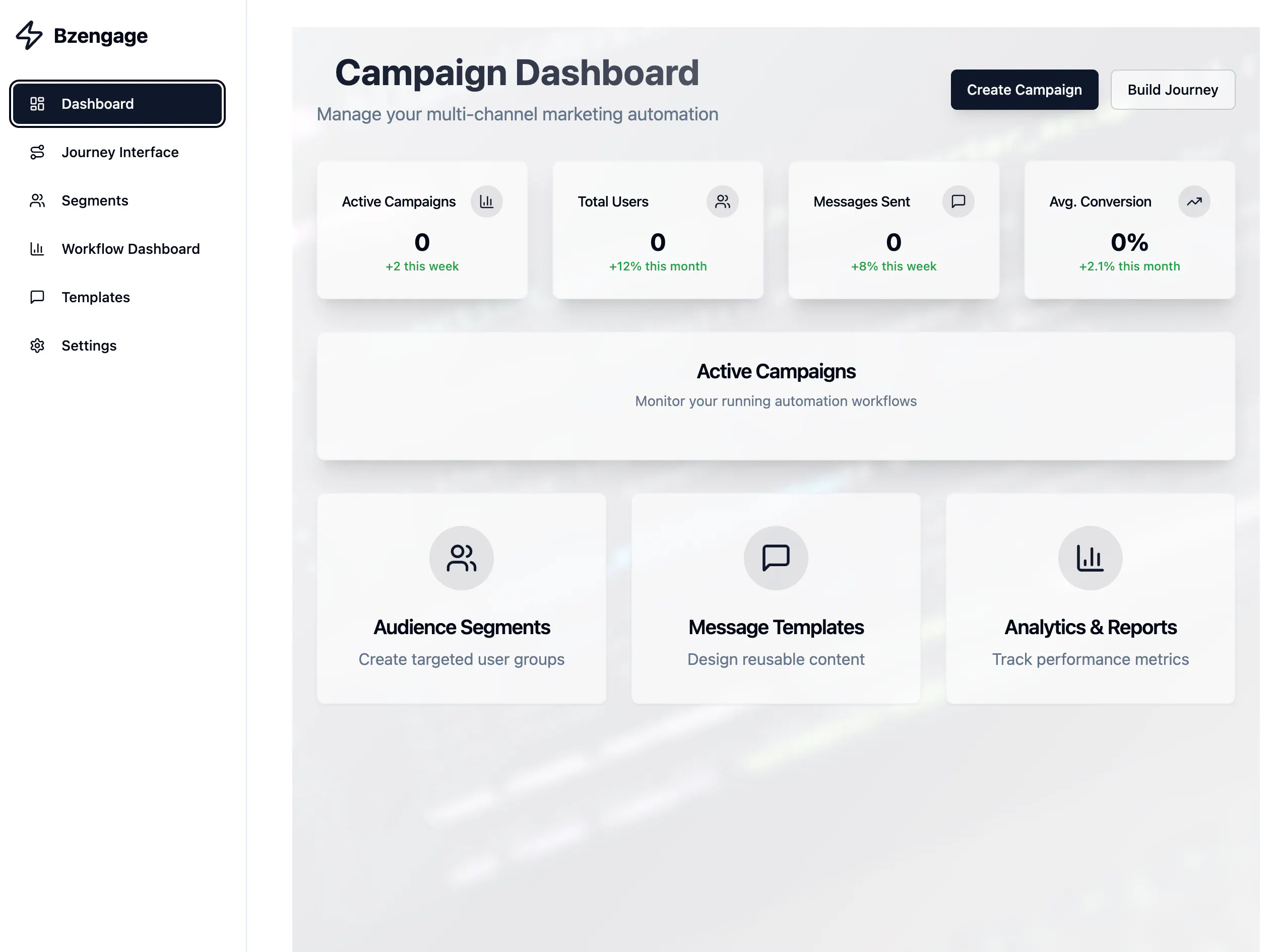Select Templates in the sidebar
The image size is (1276, 952).
point(117,297)
